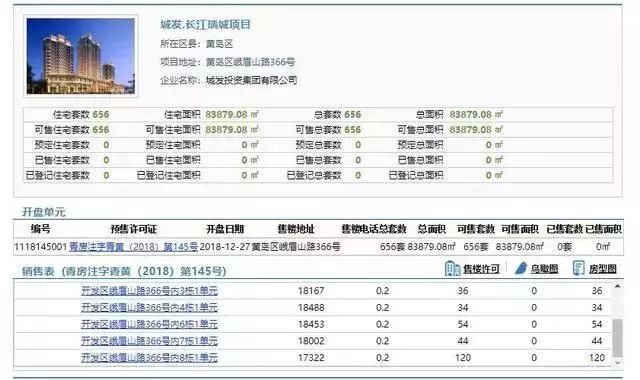Click 开盘单元 section heading
Screen dimensions: 640x380
click(44, 212)
